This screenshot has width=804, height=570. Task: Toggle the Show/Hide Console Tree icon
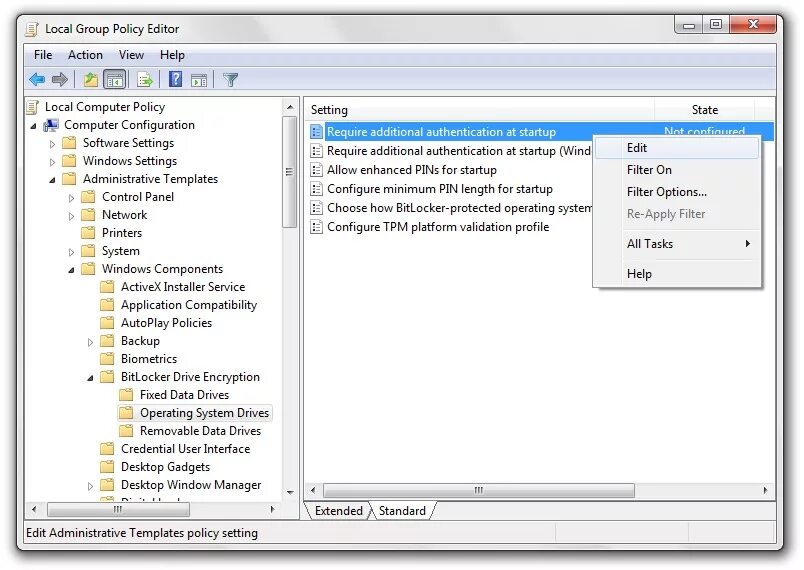[x=114, y=79]
